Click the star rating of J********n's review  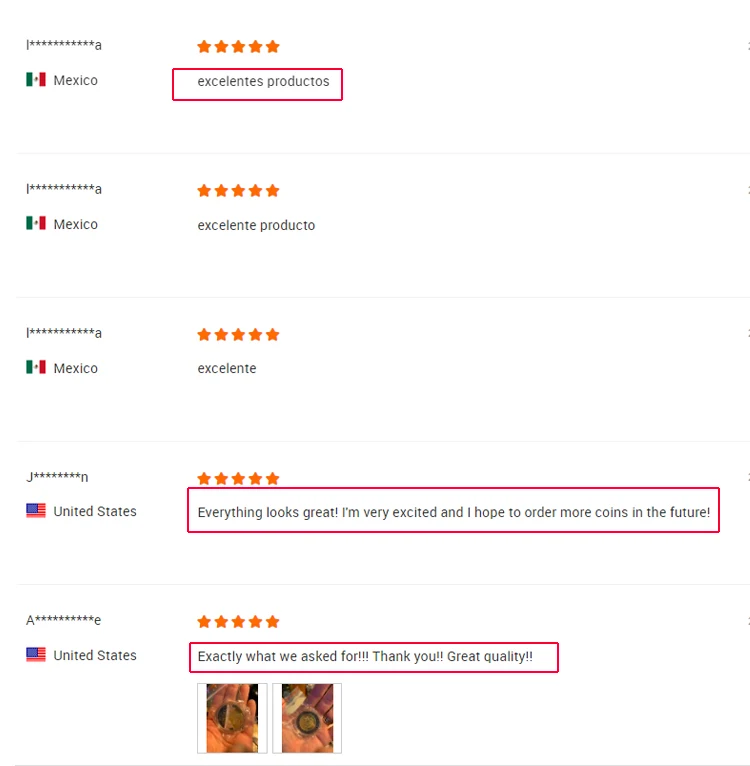pos(238,478)
